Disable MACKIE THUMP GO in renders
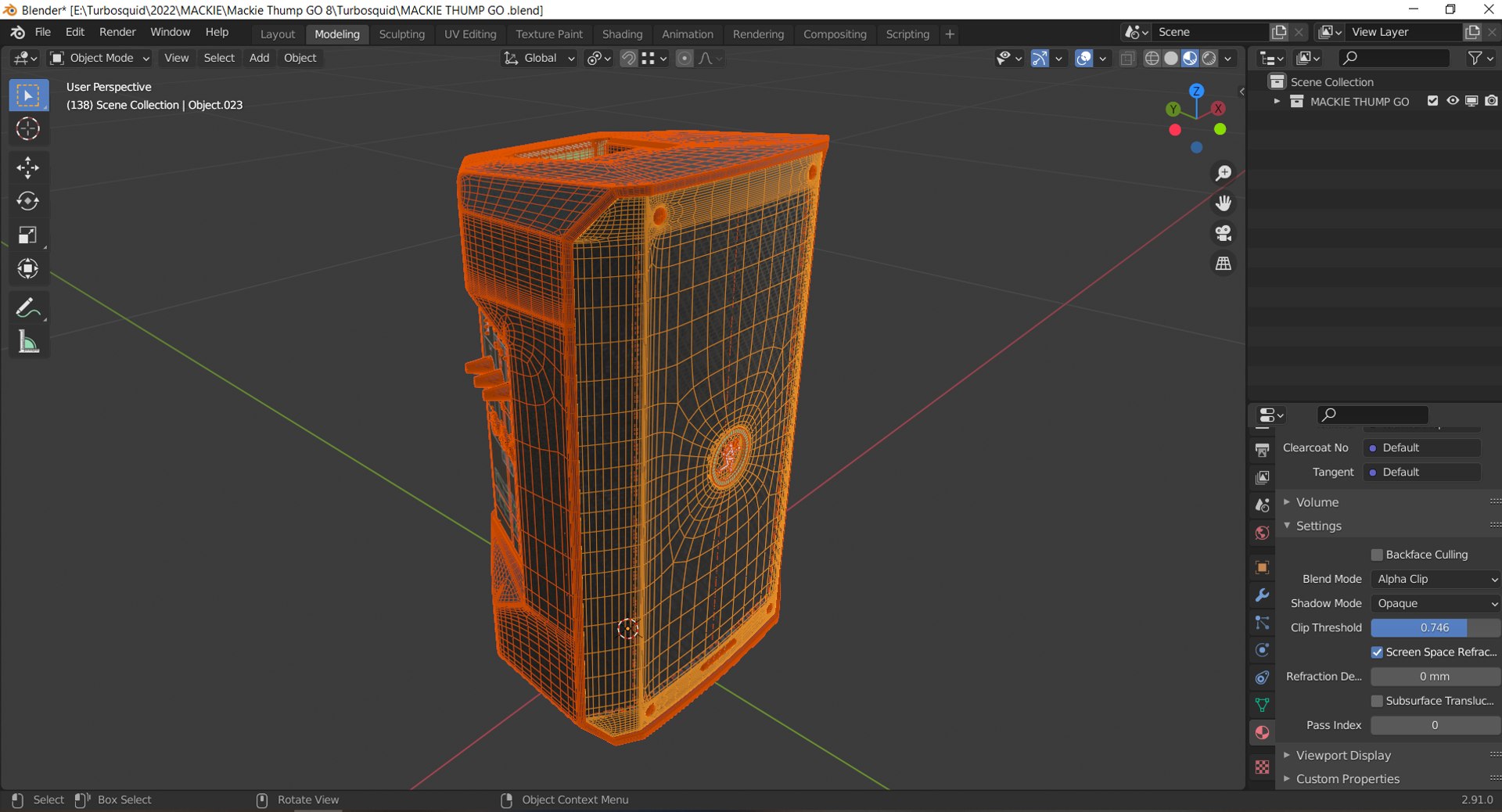 point(1492,101)
